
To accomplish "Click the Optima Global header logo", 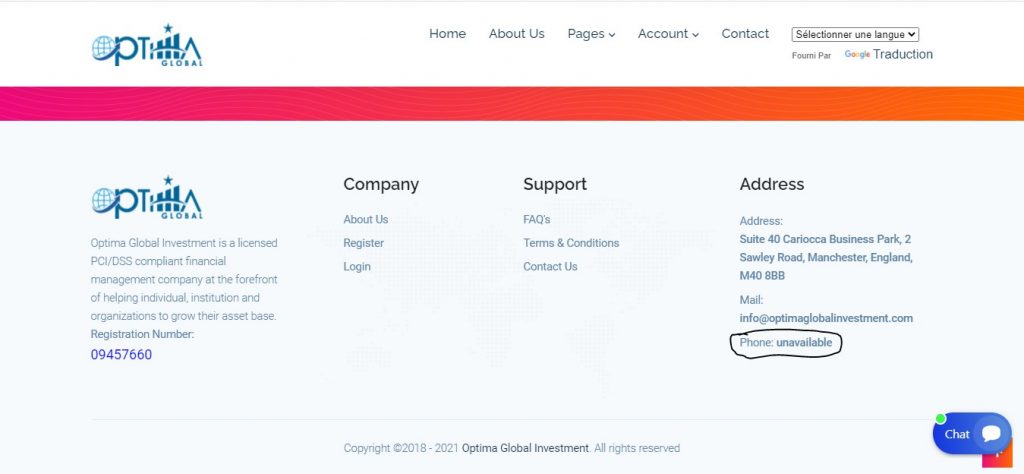I will click(147, 46).
